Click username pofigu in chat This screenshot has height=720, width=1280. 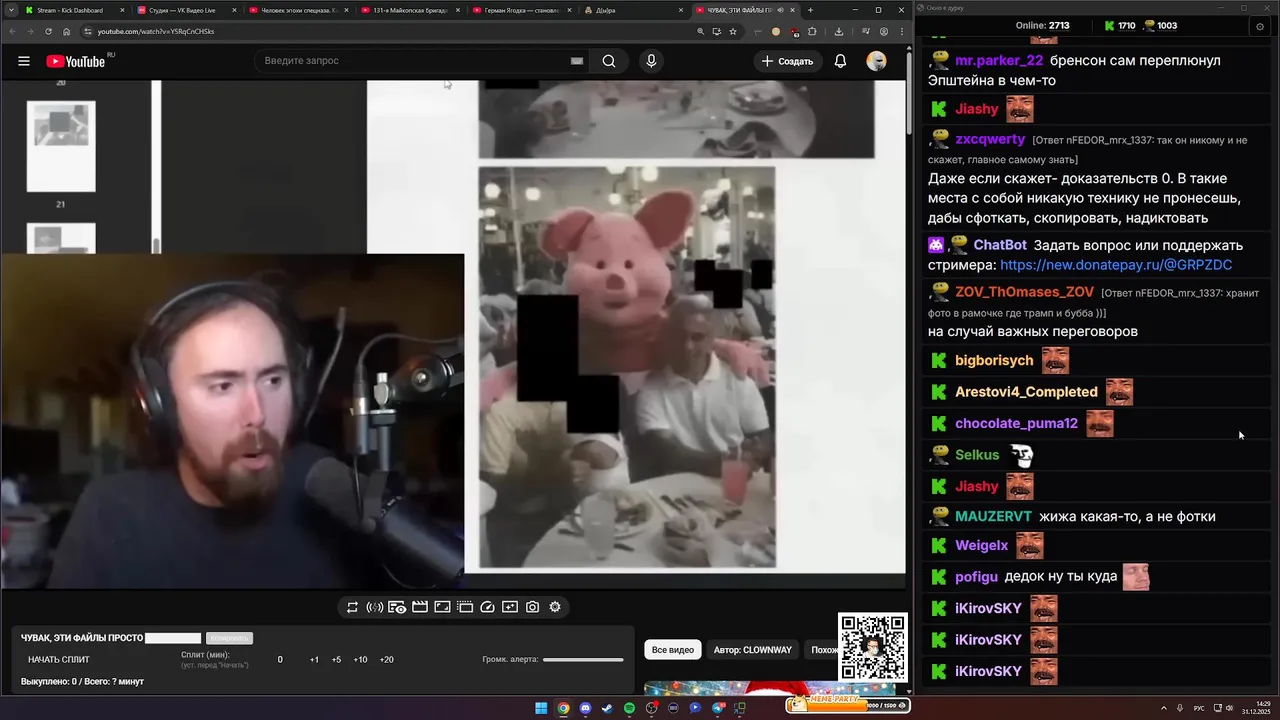coord(976,577)
